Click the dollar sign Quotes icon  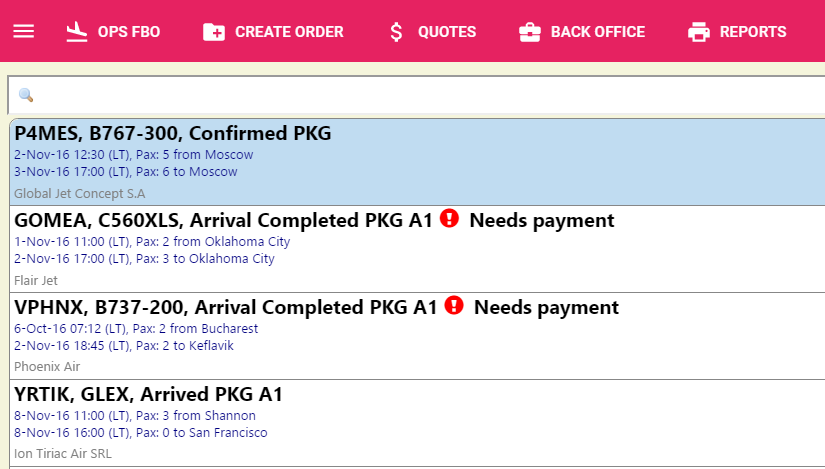point(396,32)
